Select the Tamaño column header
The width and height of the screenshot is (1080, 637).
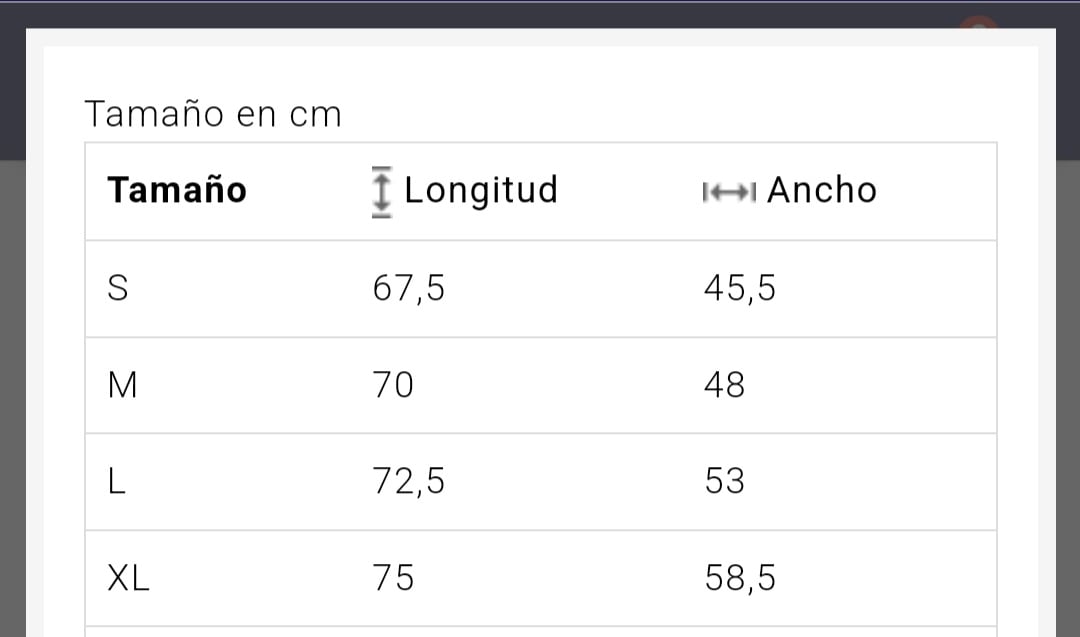coord(177,190)
